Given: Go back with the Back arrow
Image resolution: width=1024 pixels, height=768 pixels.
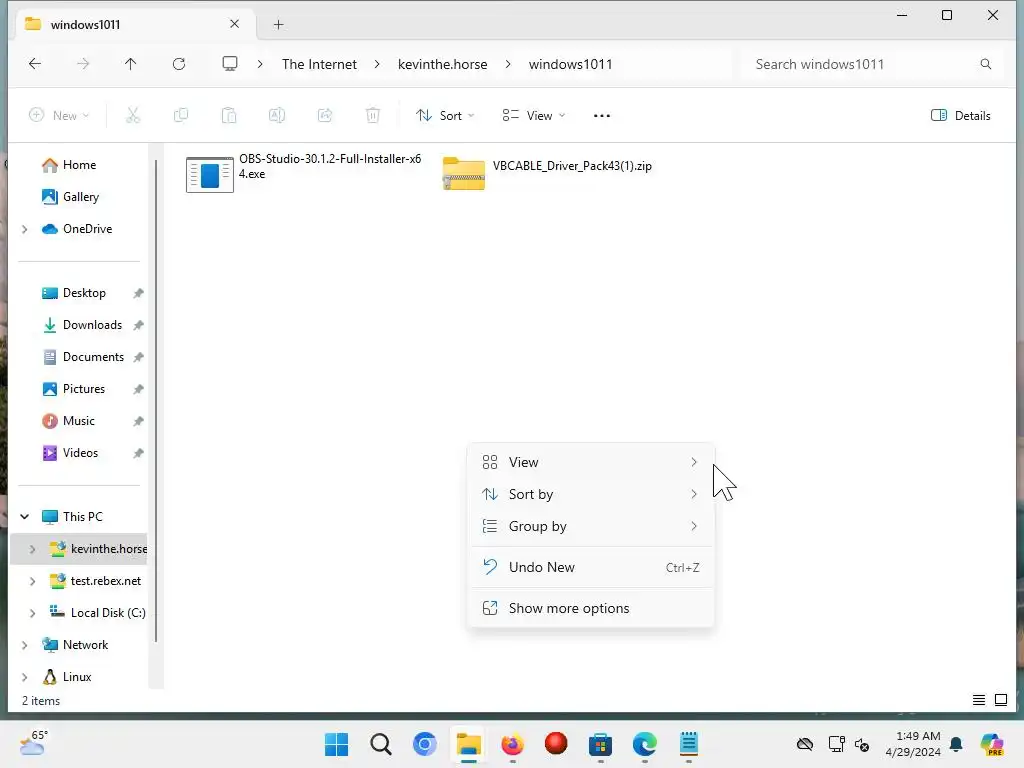Looking at the screenshot, I should pos(35,64).
